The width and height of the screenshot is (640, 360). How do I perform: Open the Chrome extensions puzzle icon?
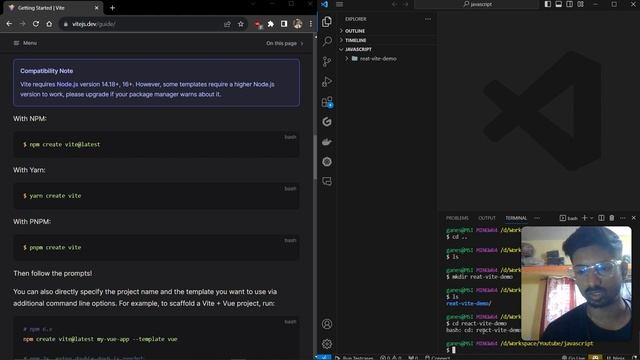click(x=271, y=24)
